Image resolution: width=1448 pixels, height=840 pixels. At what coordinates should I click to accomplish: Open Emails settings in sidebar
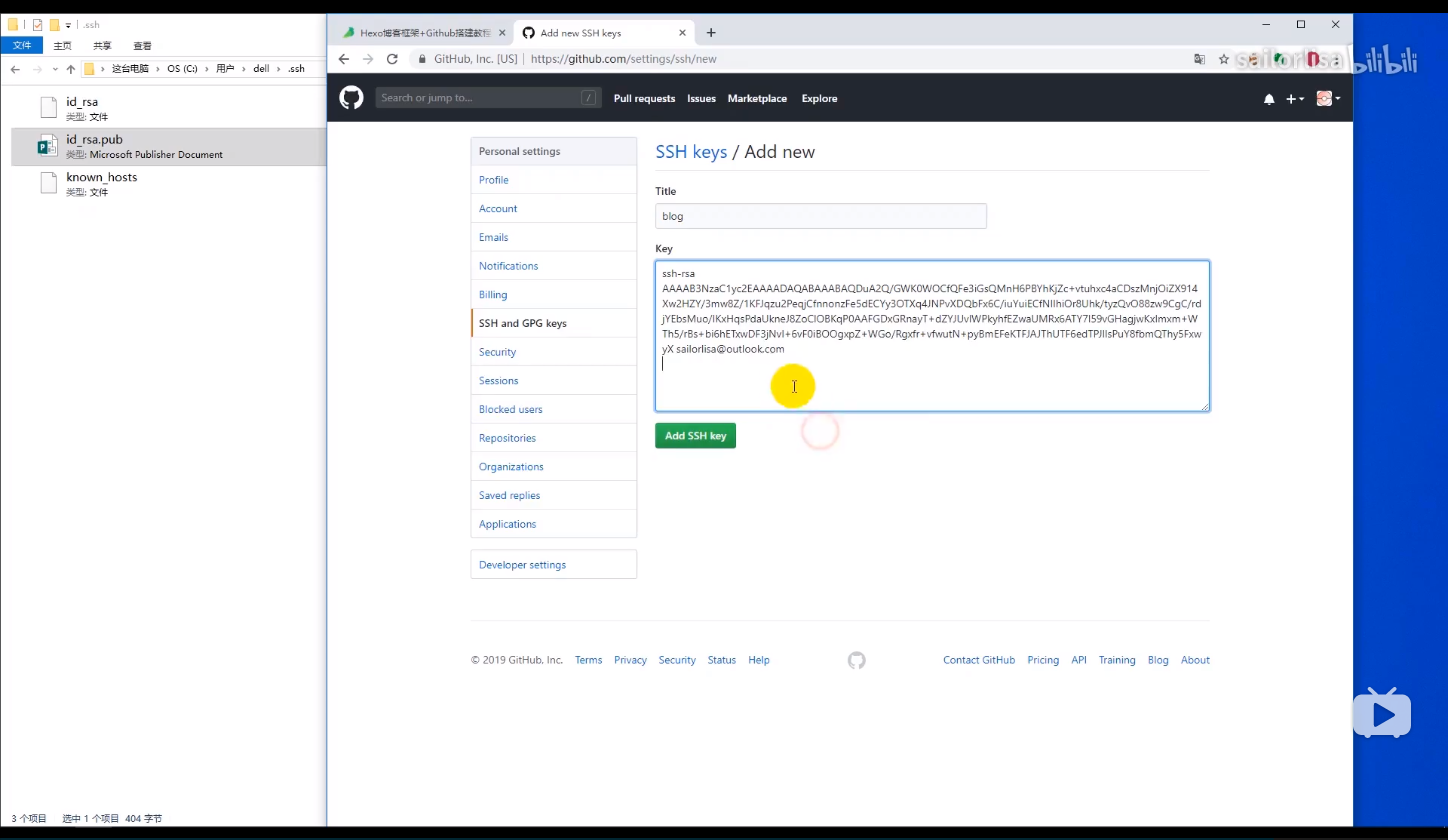tap(554, 237)
